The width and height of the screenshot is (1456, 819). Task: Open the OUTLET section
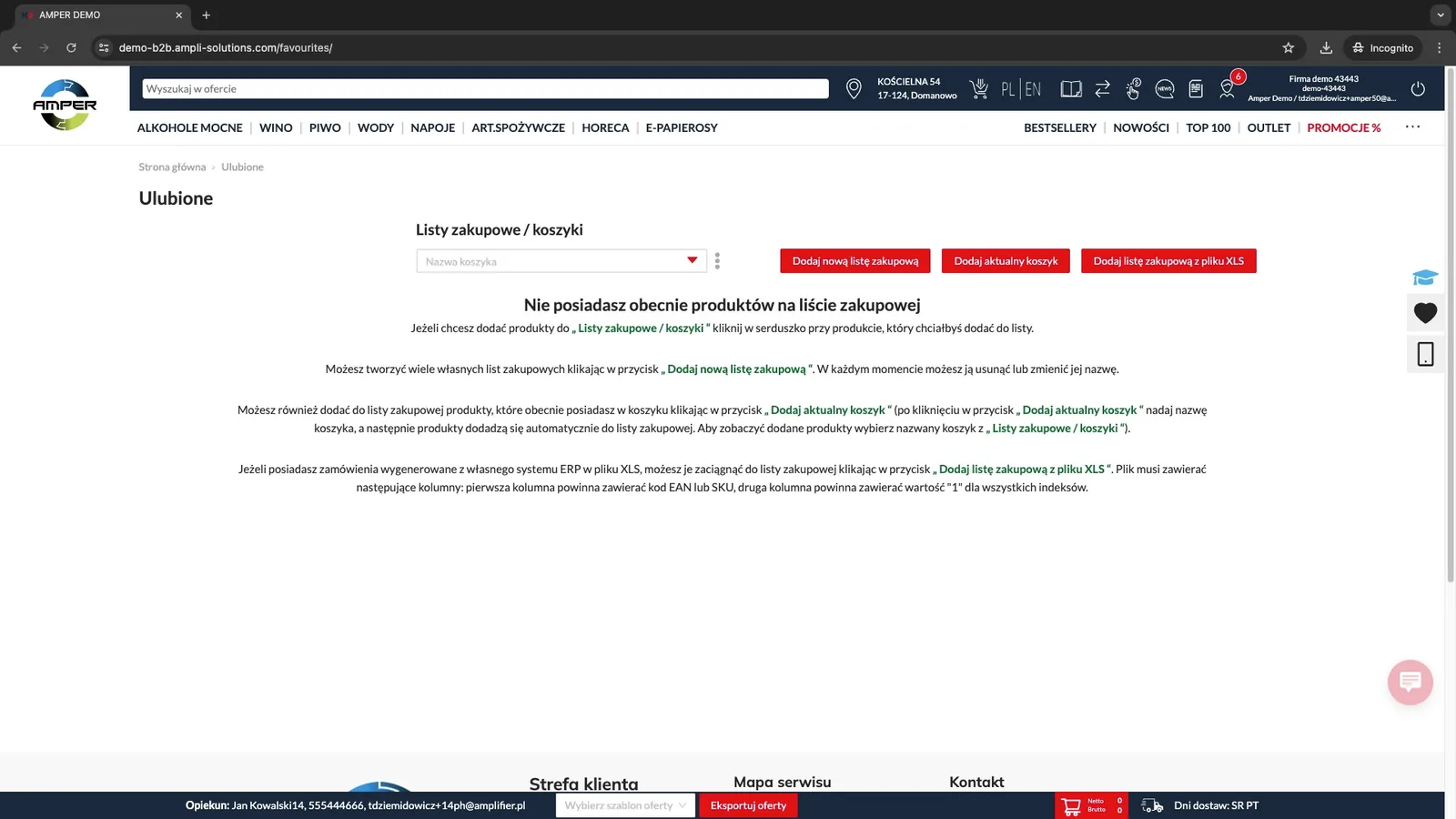(x=1269, y=127)
